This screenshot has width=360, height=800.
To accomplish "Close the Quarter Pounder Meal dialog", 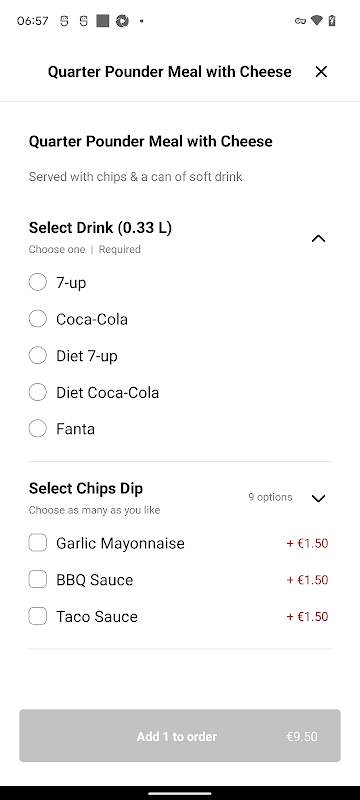I will (x=321, y=72).
